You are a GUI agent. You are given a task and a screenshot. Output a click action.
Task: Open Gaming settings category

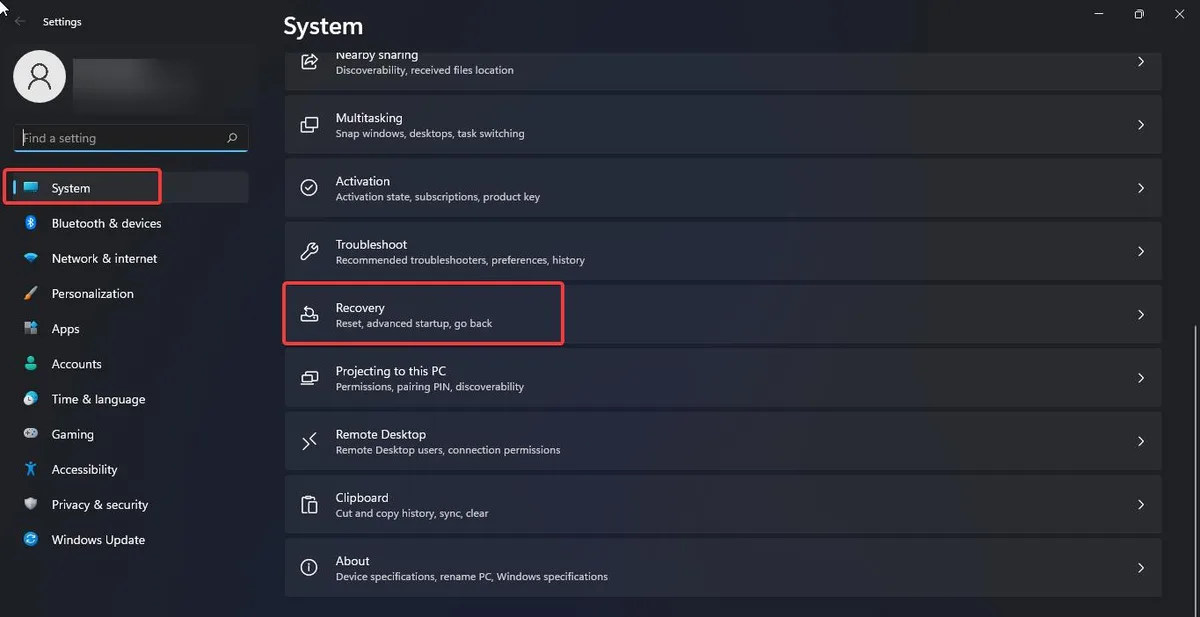click(130, 434)
